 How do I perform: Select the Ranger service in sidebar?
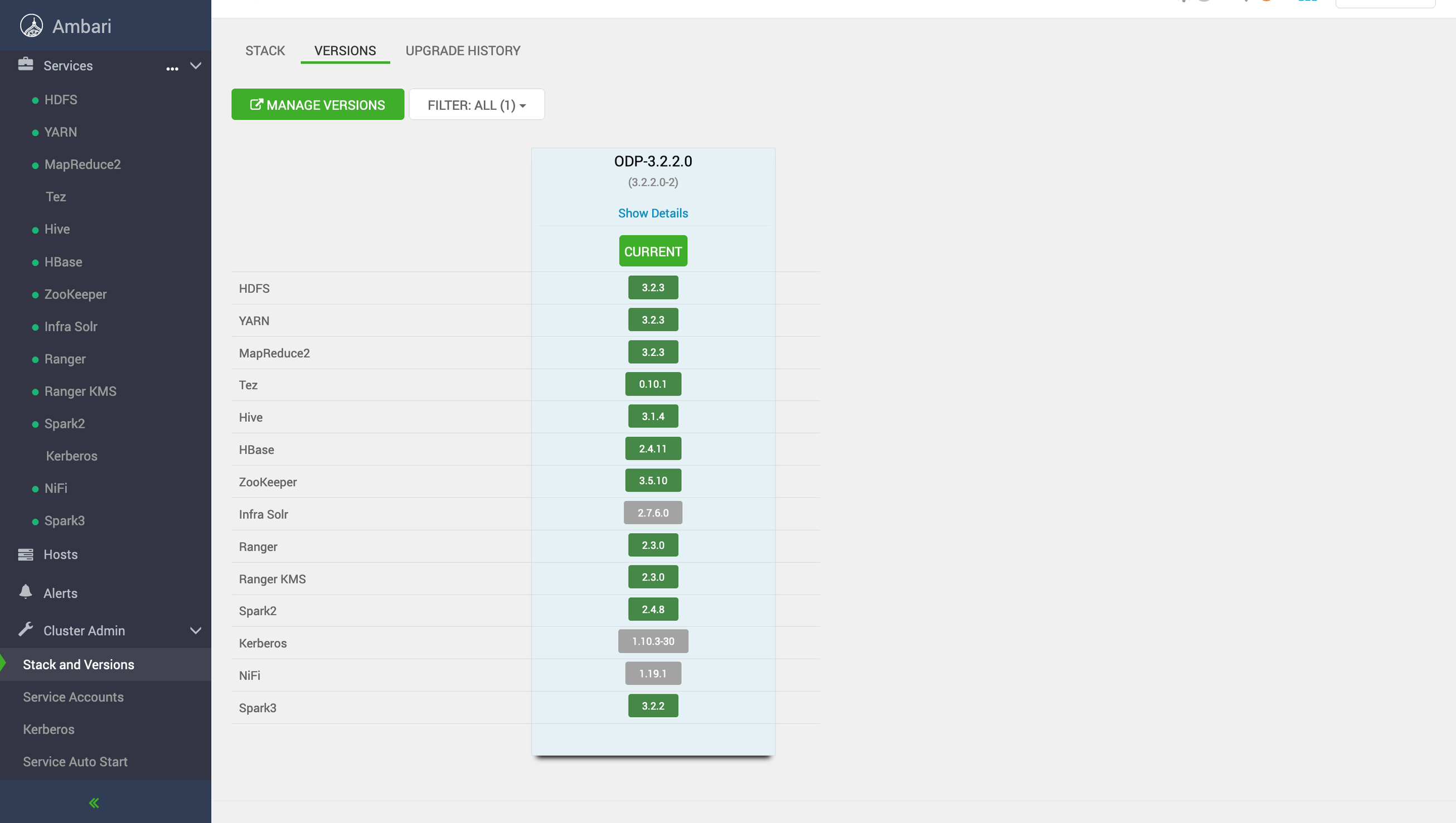65,359
